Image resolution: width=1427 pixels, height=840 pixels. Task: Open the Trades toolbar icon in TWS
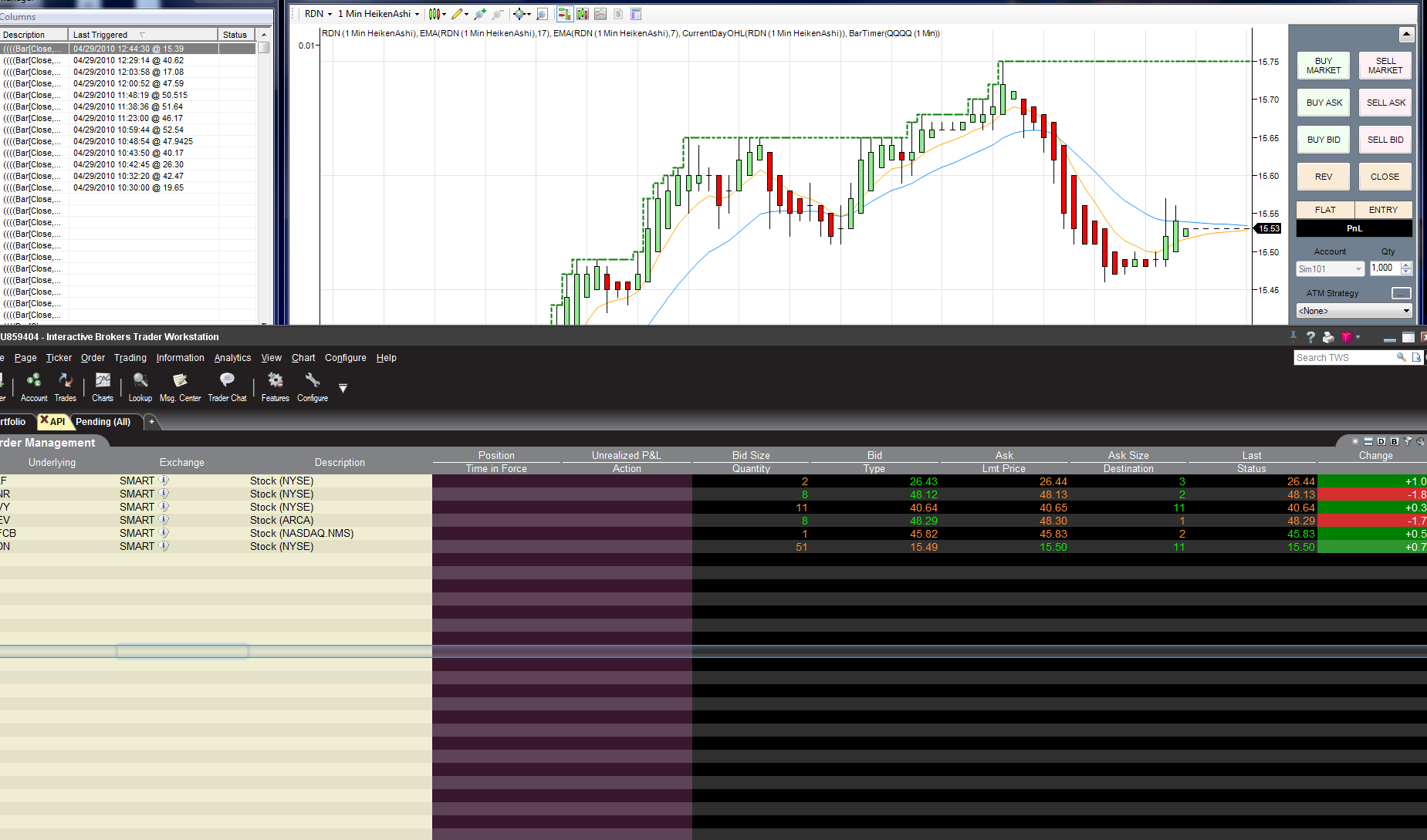click(66, 387)
